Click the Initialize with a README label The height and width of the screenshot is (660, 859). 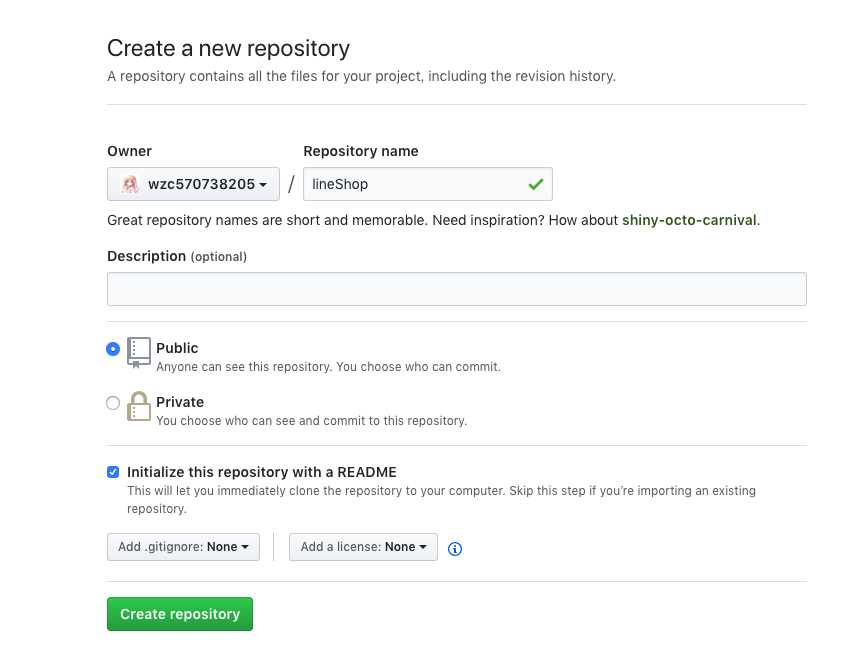click(x=262, y=472)
